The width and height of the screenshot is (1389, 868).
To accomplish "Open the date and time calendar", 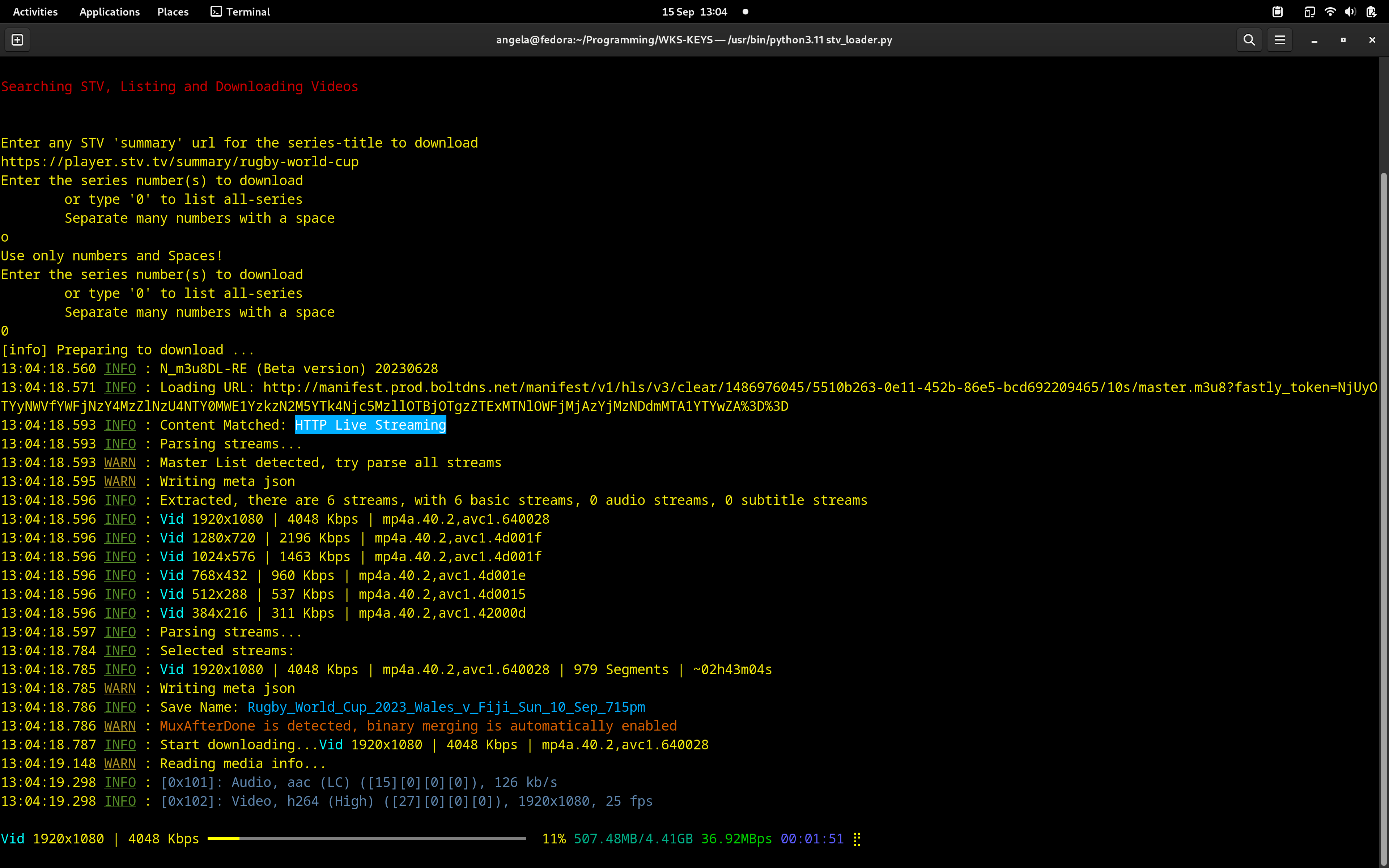I will [x=694, y=12].
